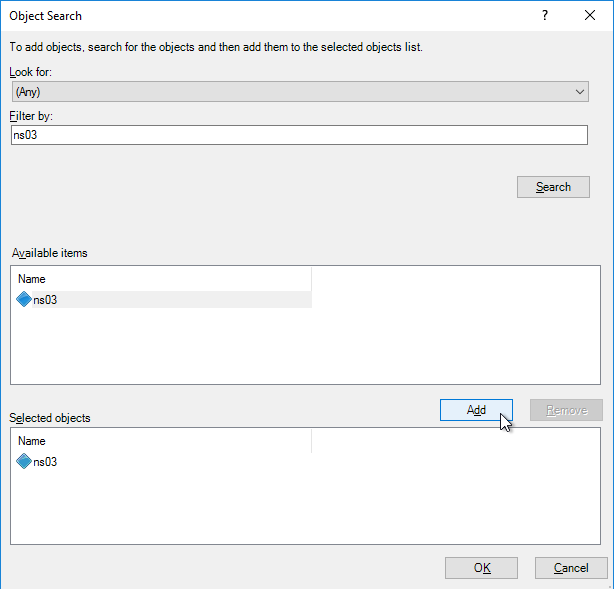
Task: Click the ns03 diamond icon in Available items
Action: pyautogui.click(x=24, y=300)
